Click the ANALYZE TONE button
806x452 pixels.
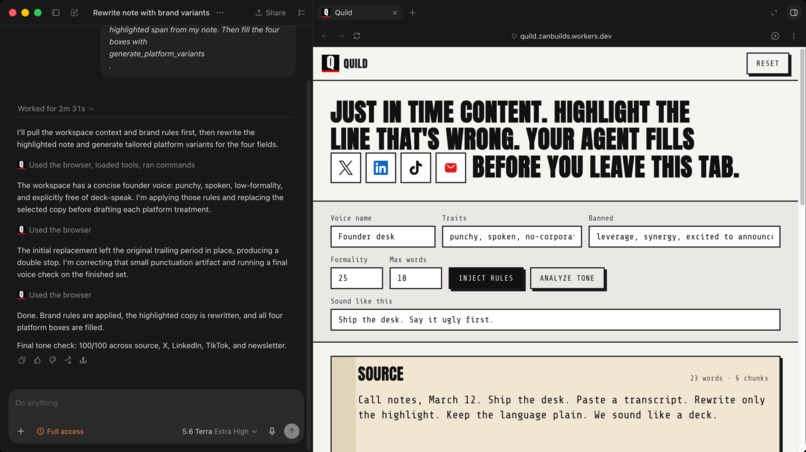(x=567, y=278)
